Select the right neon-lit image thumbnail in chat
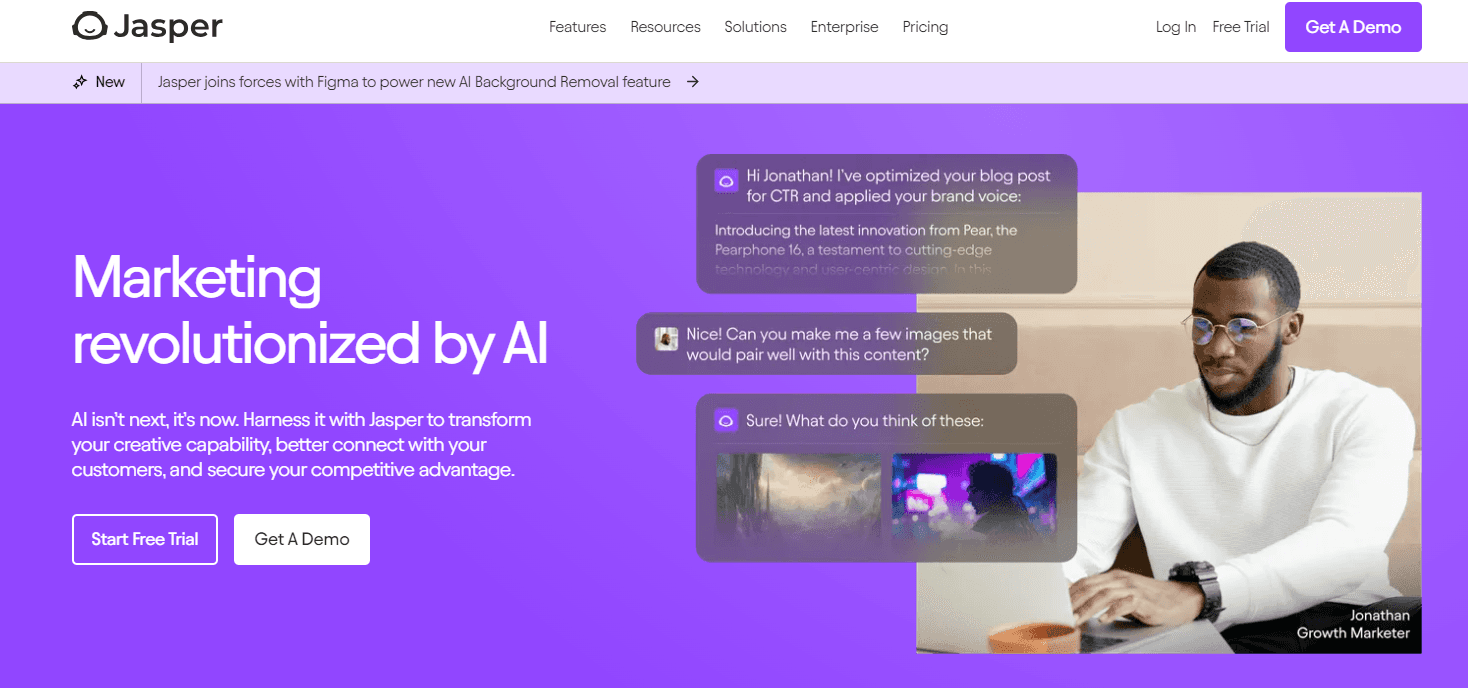The width and height of the screenshot is (1468, 688). (x=973, y=496)
